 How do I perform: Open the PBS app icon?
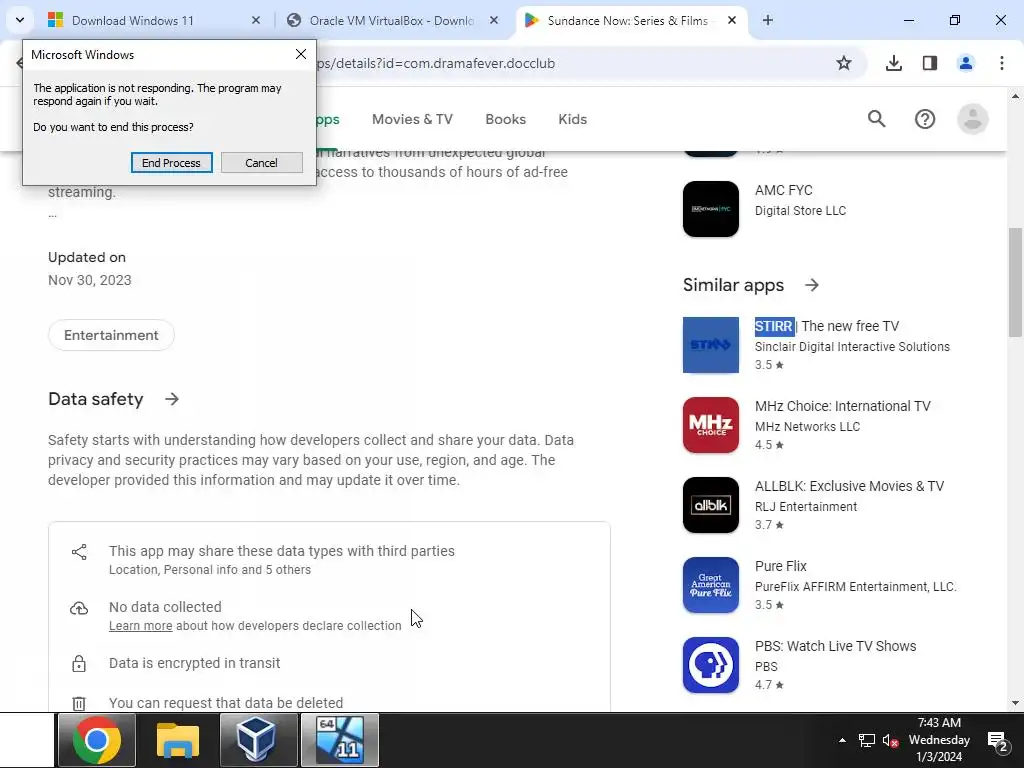[711, 665]
